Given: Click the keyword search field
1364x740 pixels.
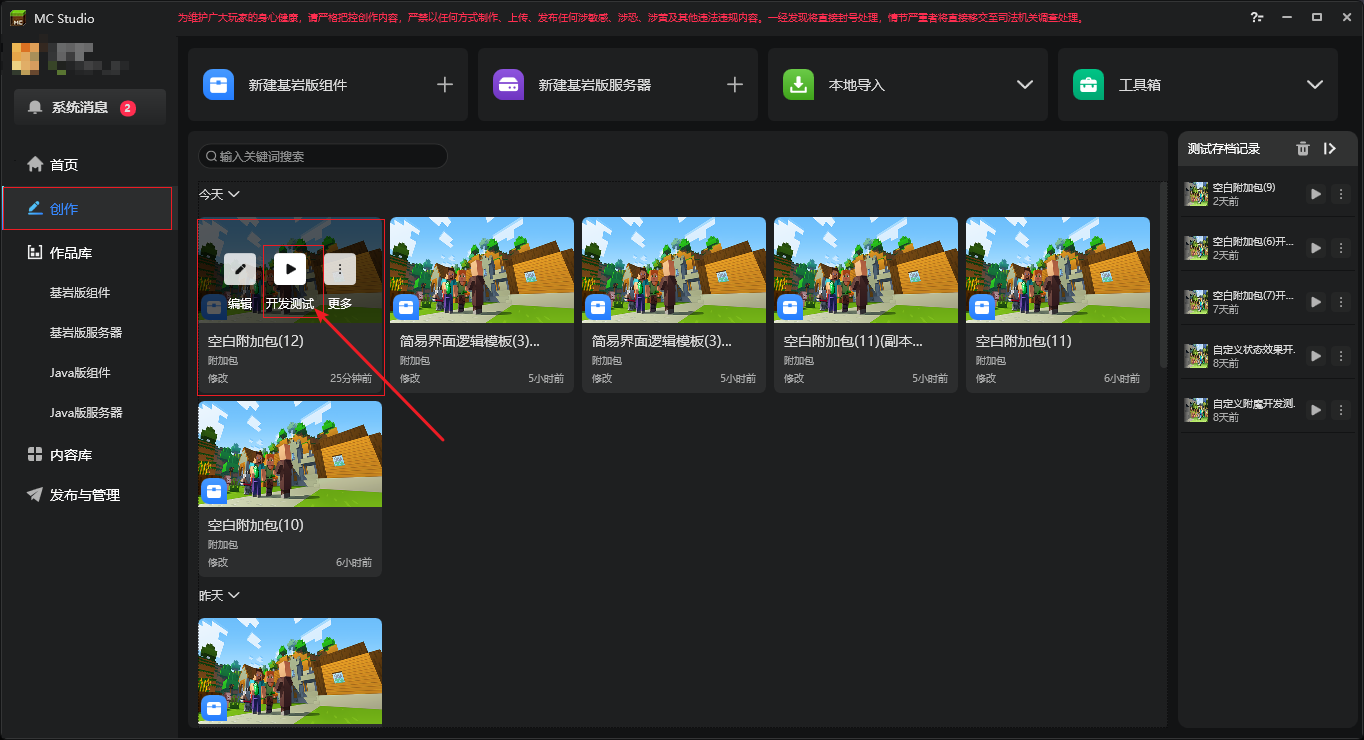Looking at the screenshot, I should point(323,156).
